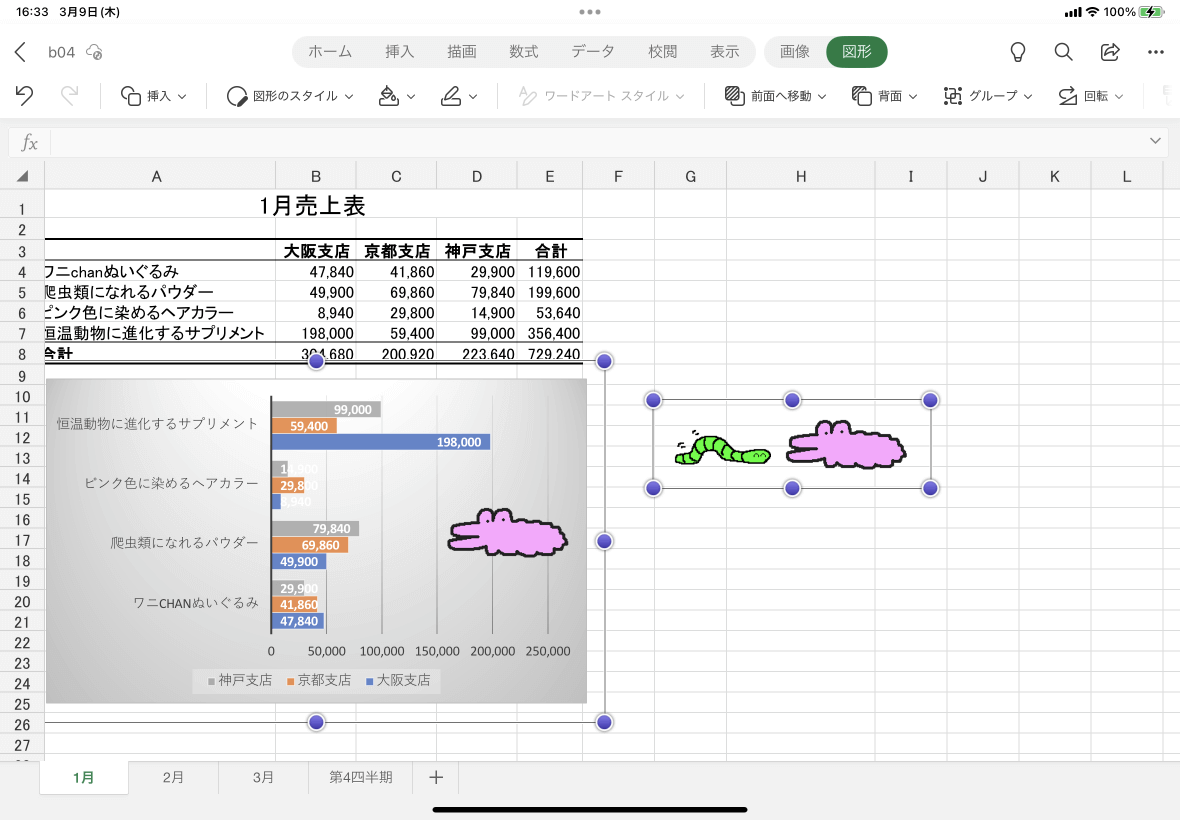Image resolution: width=1180 pixels, height=820 pixels.
Task: Click the 神戸支店 legend entry
Action: point(240,680)
